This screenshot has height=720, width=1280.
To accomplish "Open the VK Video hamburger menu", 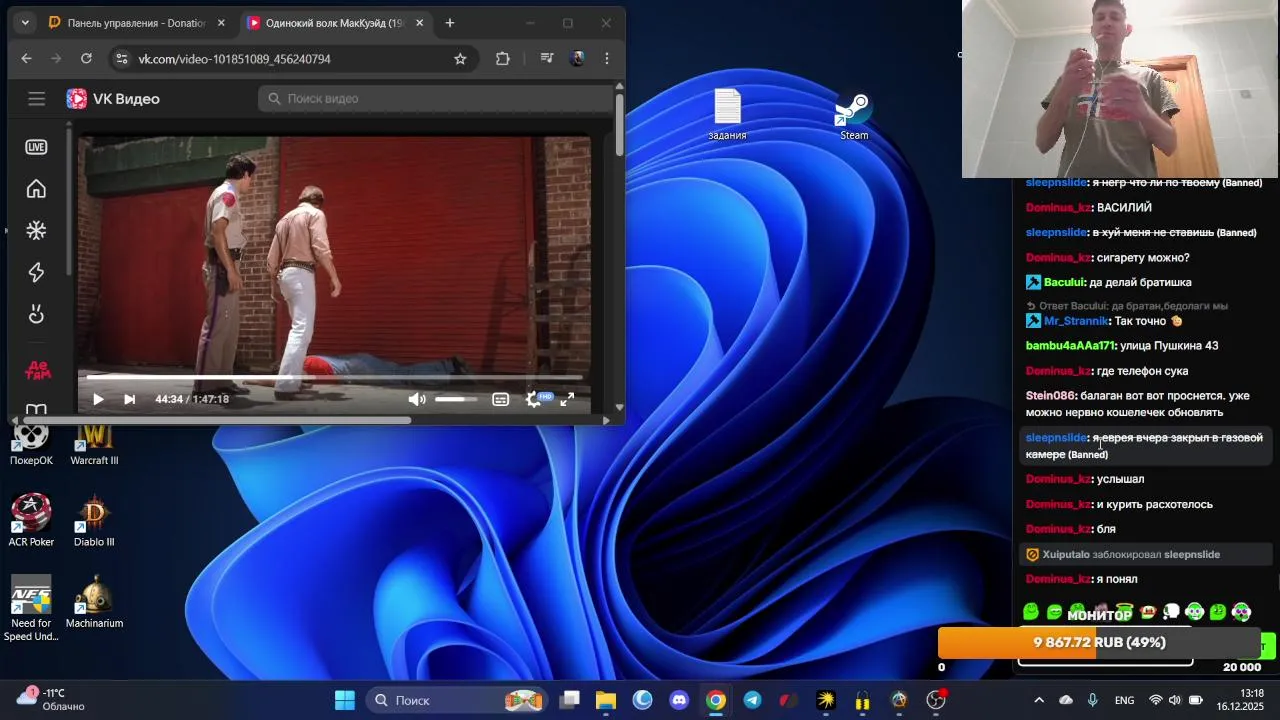I will [x=37, y=98].
